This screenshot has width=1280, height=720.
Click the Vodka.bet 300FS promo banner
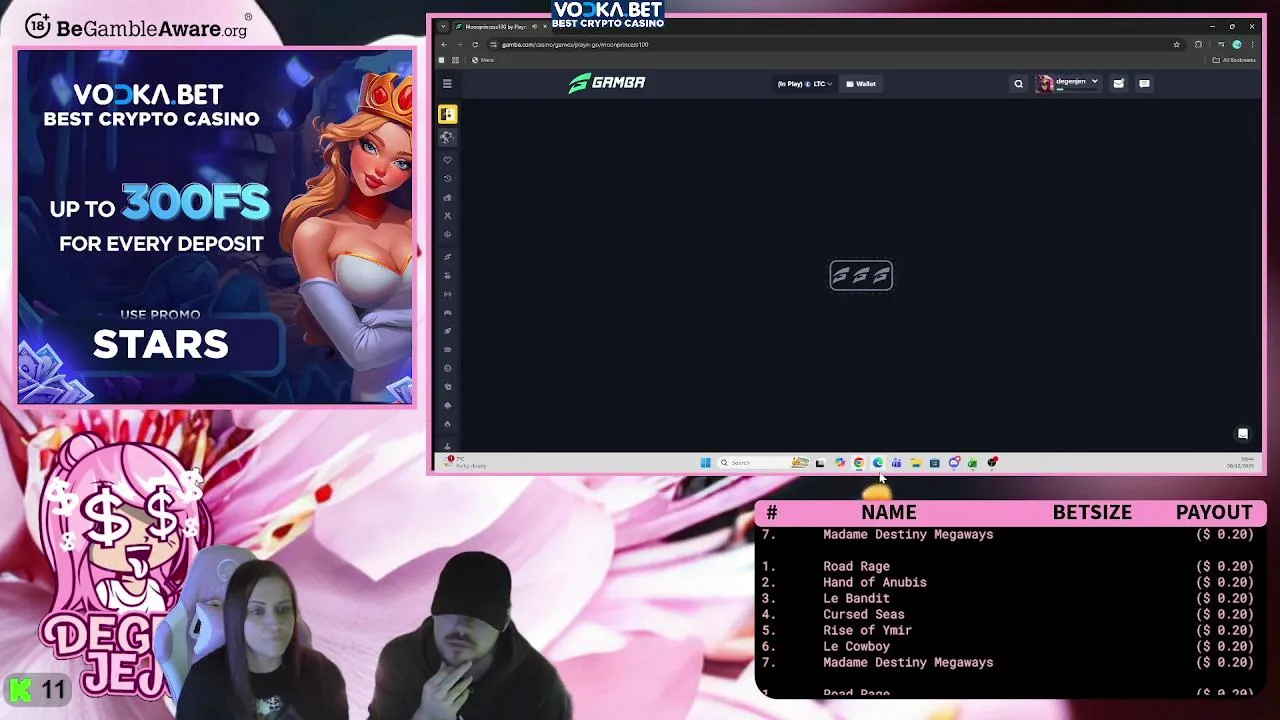click(215, 227)
